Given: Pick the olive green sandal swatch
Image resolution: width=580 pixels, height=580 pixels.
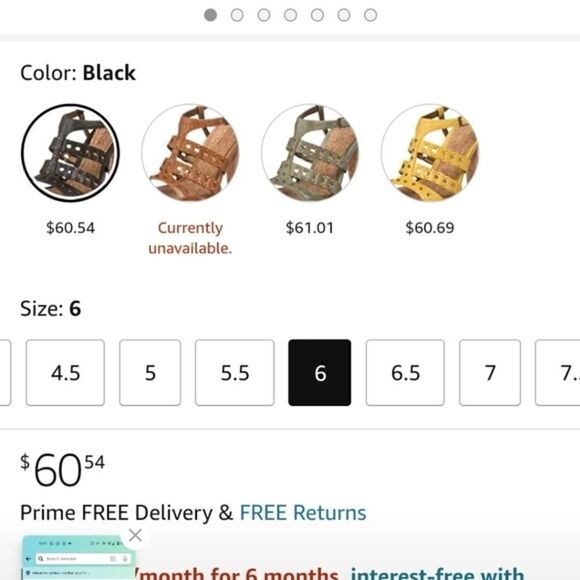Looking at the screenshot, I should (310, 153).
